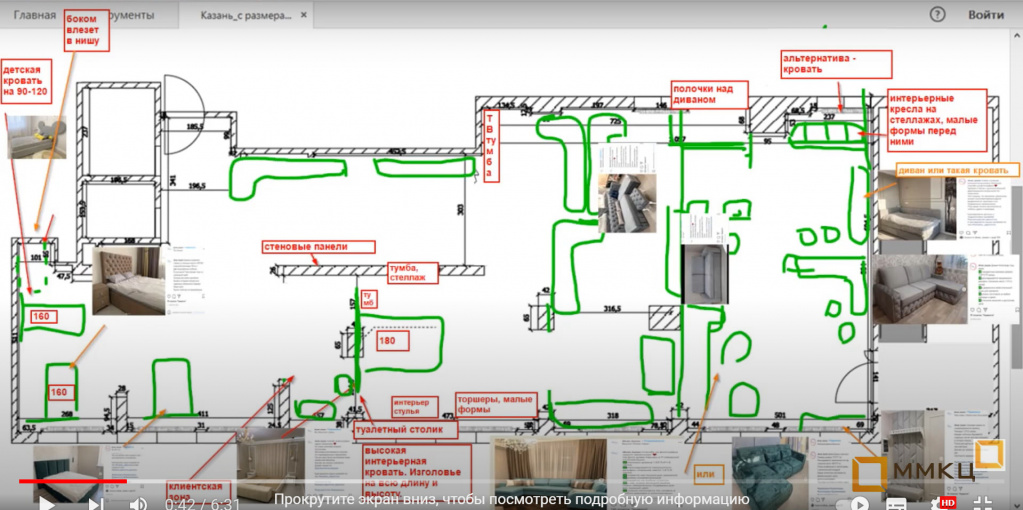Click the 'туалетный столик' annotation label
Image resolution: width=1023 pixels, height=510 pixels.
pyautogui.click(x=406, y=430)
